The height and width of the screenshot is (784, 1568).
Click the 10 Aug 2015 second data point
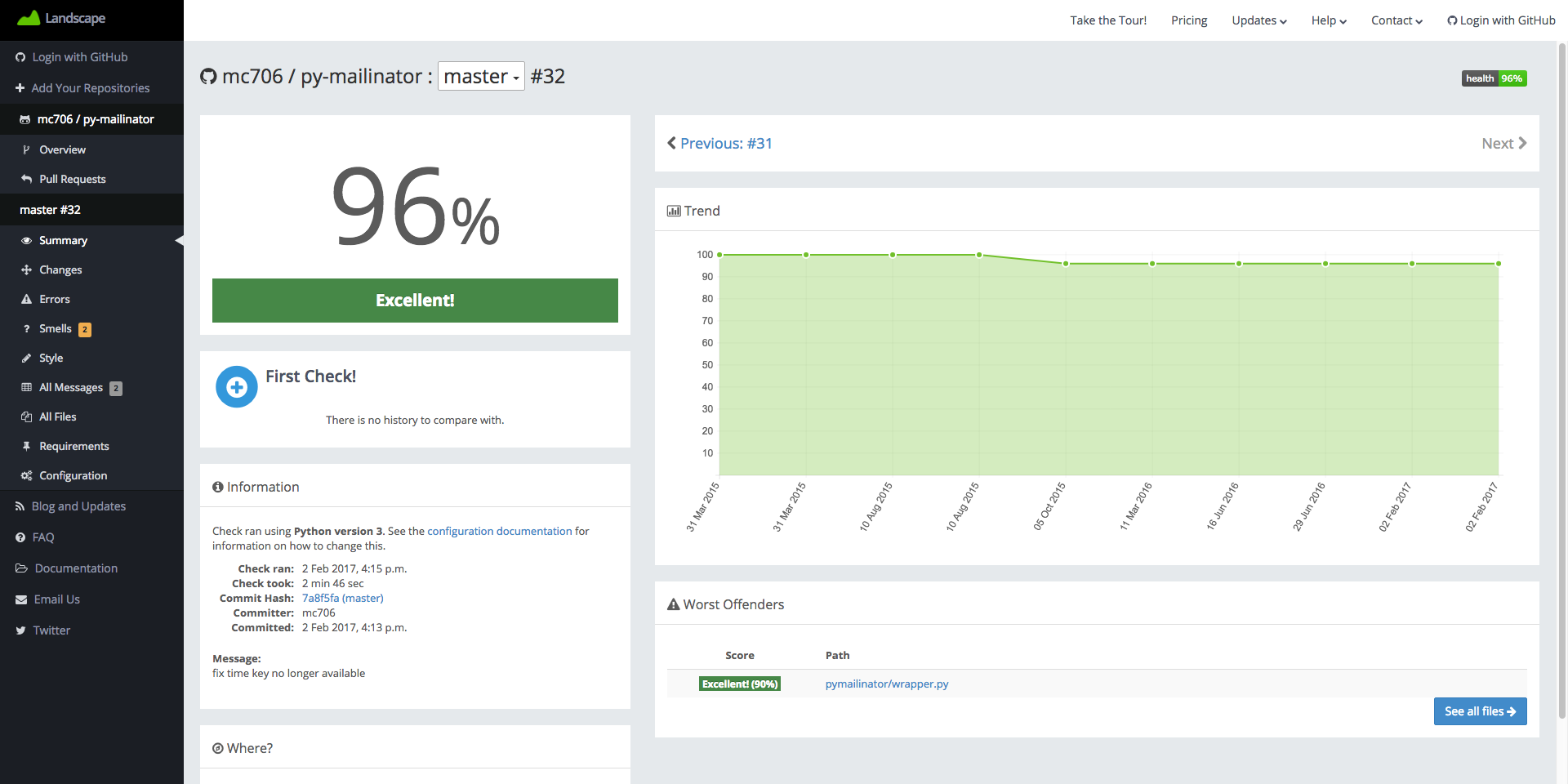coord(979,255)
